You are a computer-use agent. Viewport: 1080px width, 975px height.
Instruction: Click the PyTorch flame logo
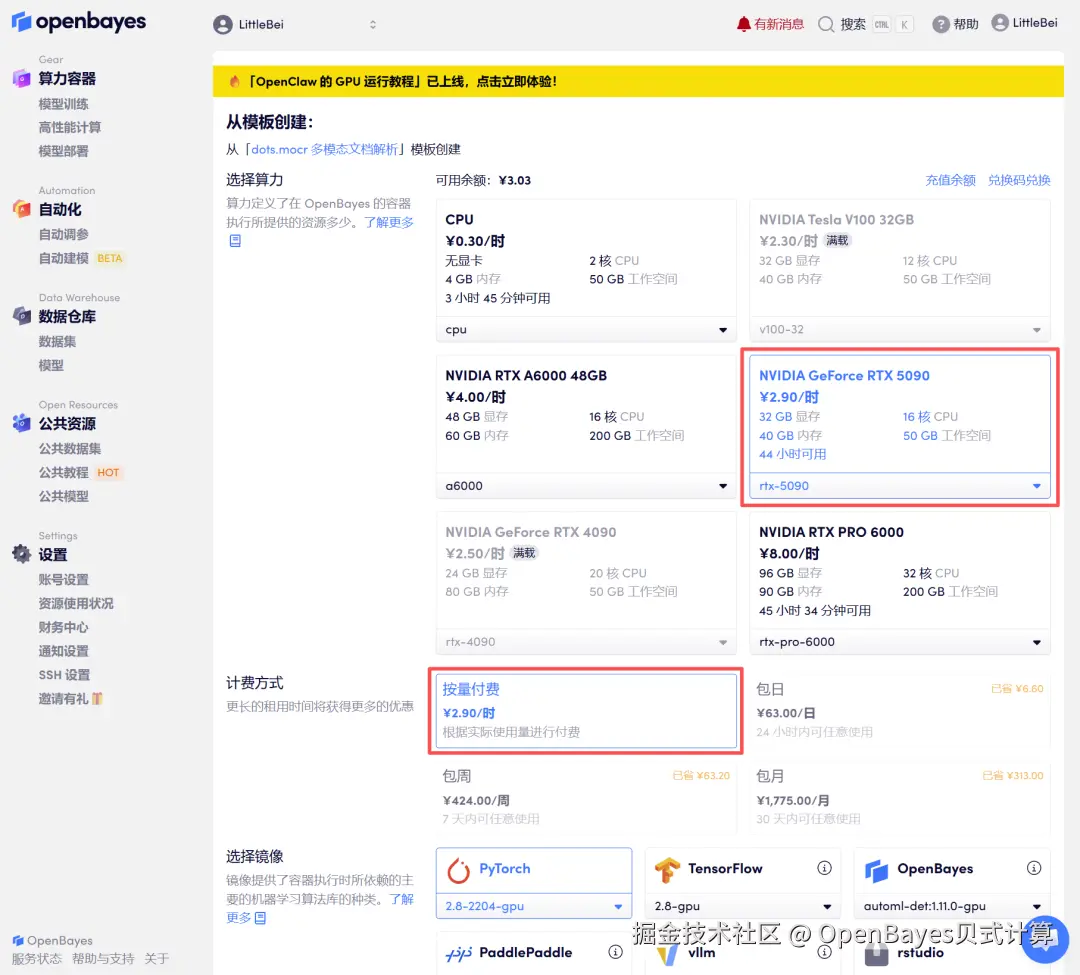pos(458,870)
